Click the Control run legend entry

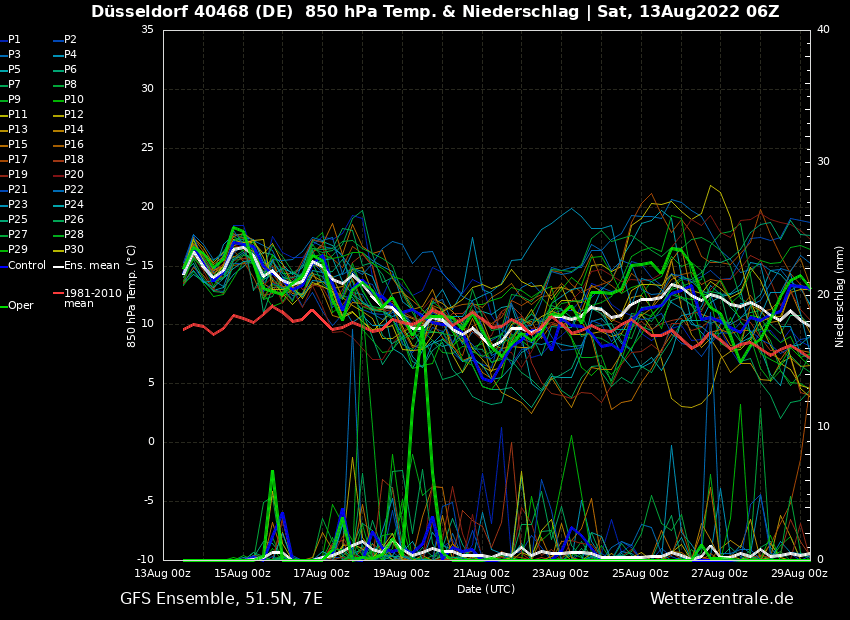[x=27, y=266]
